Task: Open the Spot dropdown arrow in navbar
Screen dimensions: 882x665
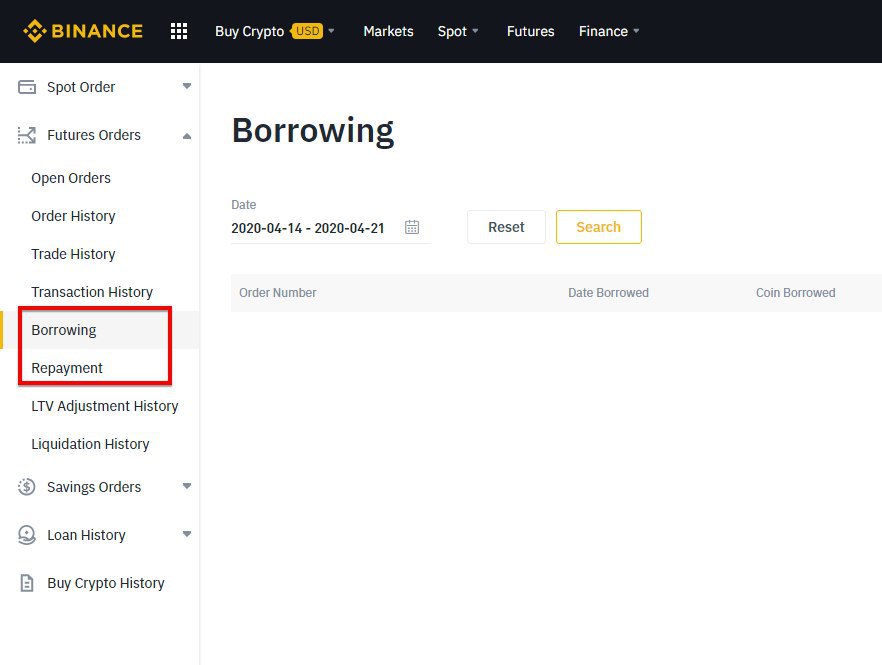Action: point(475,31)
